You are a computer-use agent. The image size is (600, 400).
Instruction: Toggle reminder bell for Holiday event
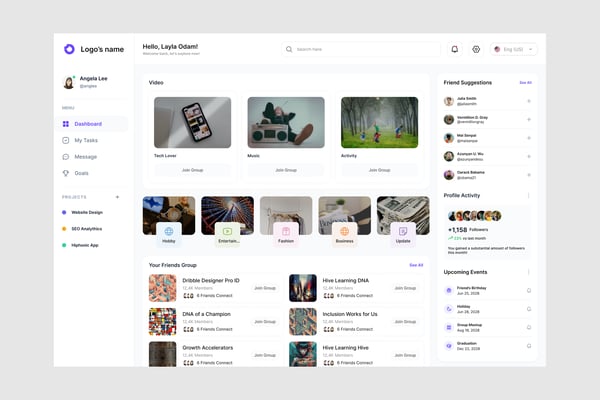(529, 309)
